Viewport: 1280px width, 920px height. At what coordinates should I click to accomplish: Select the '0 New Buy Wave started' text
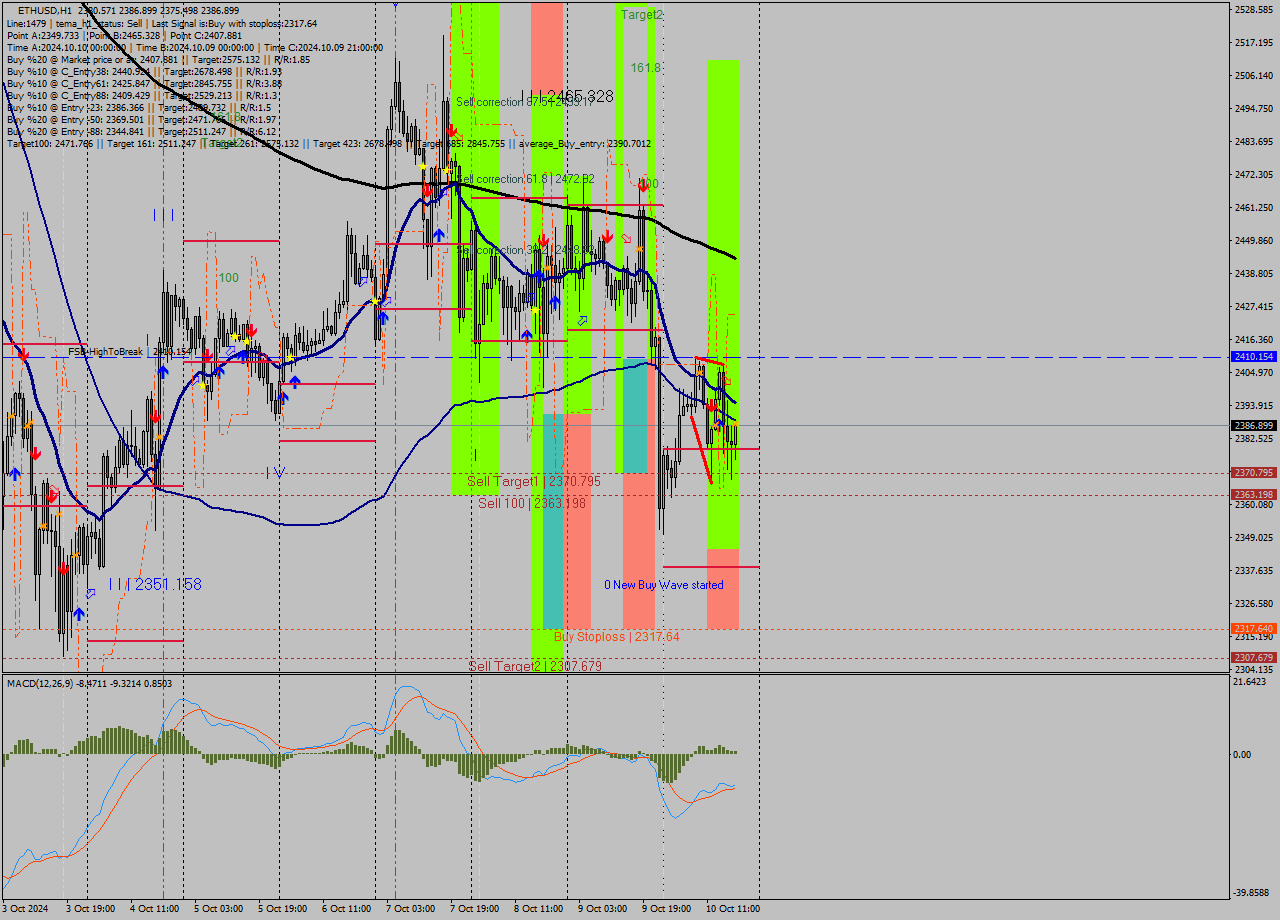[663, 585]
